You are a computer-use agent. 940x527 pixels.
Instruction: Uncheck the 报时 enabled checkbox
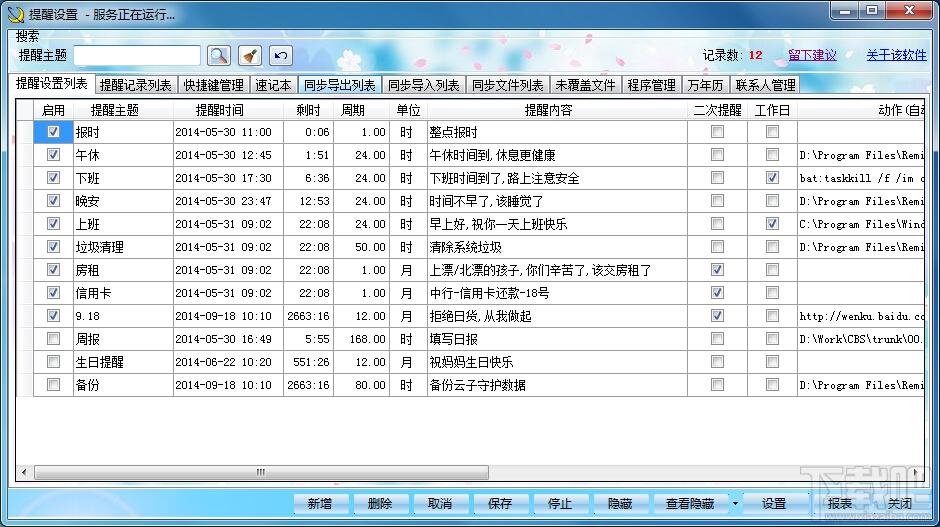tap(53, 132)
